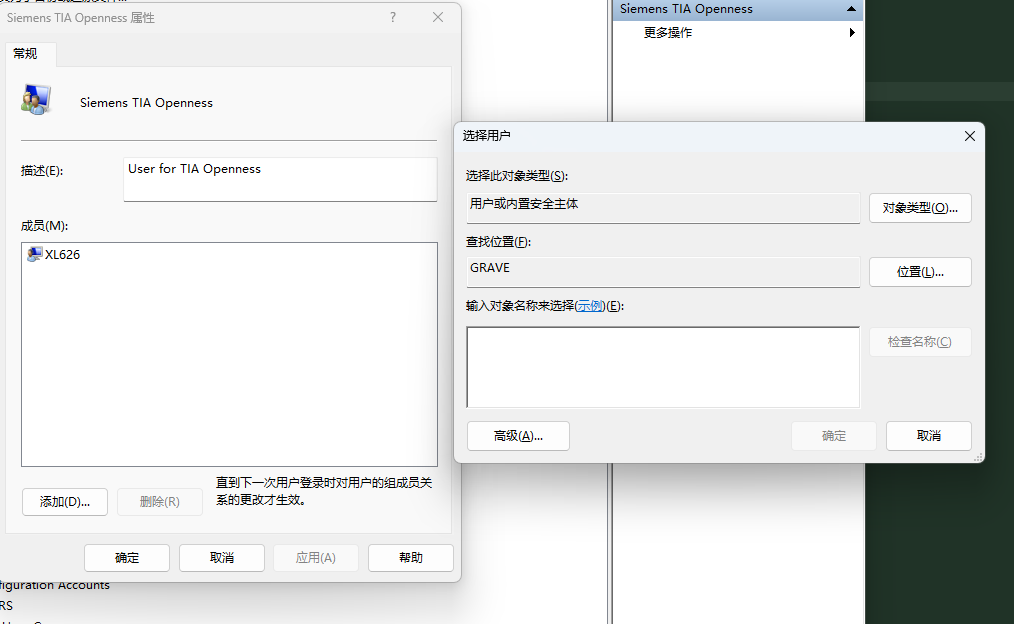Confirm the properties dialog with 确定
The width and height of the screenshot is (1014, 624).
click(x=127, y=557)
